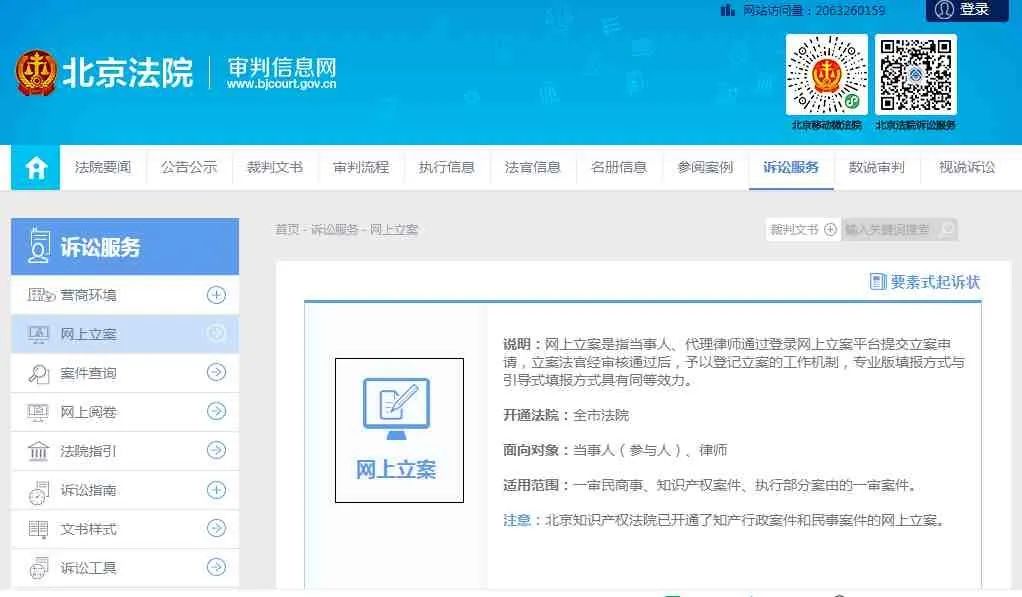This screenshot has height=597, width=1022.
Task: Open 案件查询 via its arrow
Action: (x=216, y=372)
